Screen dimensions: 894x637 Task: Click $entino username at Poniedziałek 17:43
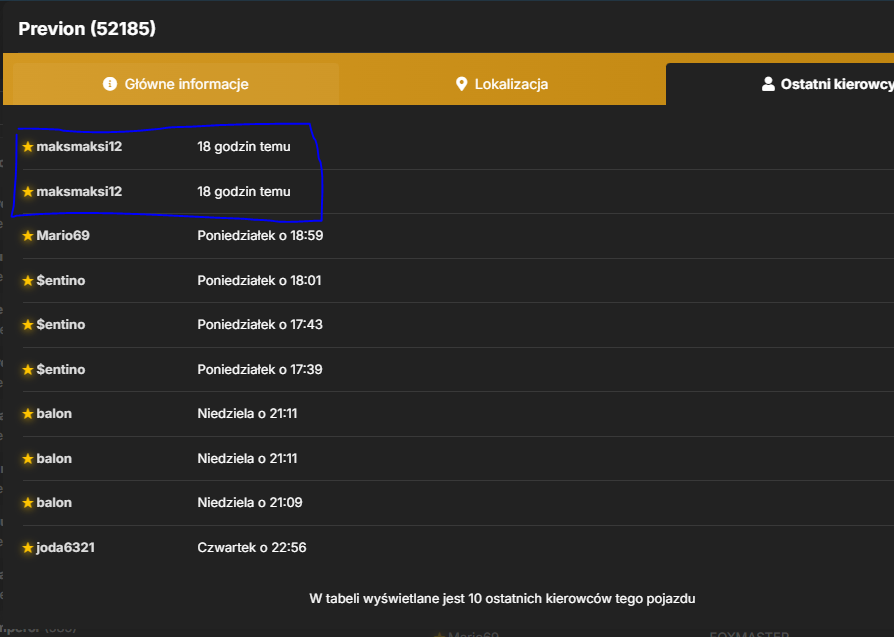pyautogui.click(x=60, y=324)
